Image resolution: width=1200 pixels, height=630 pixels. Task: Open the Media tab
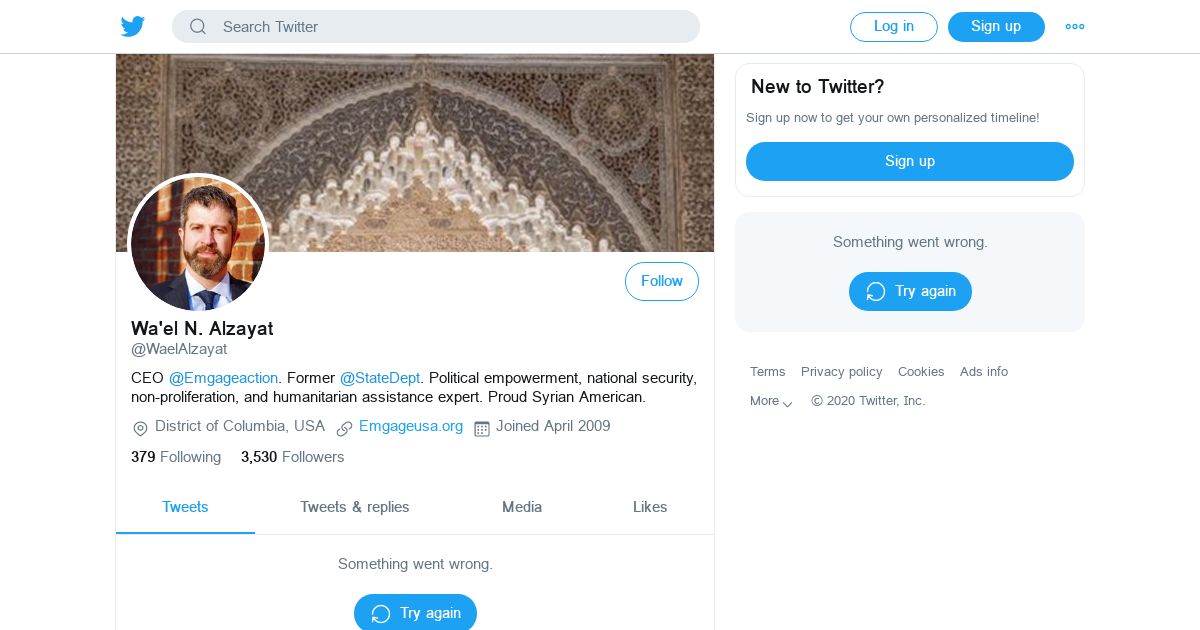point(522,507)
